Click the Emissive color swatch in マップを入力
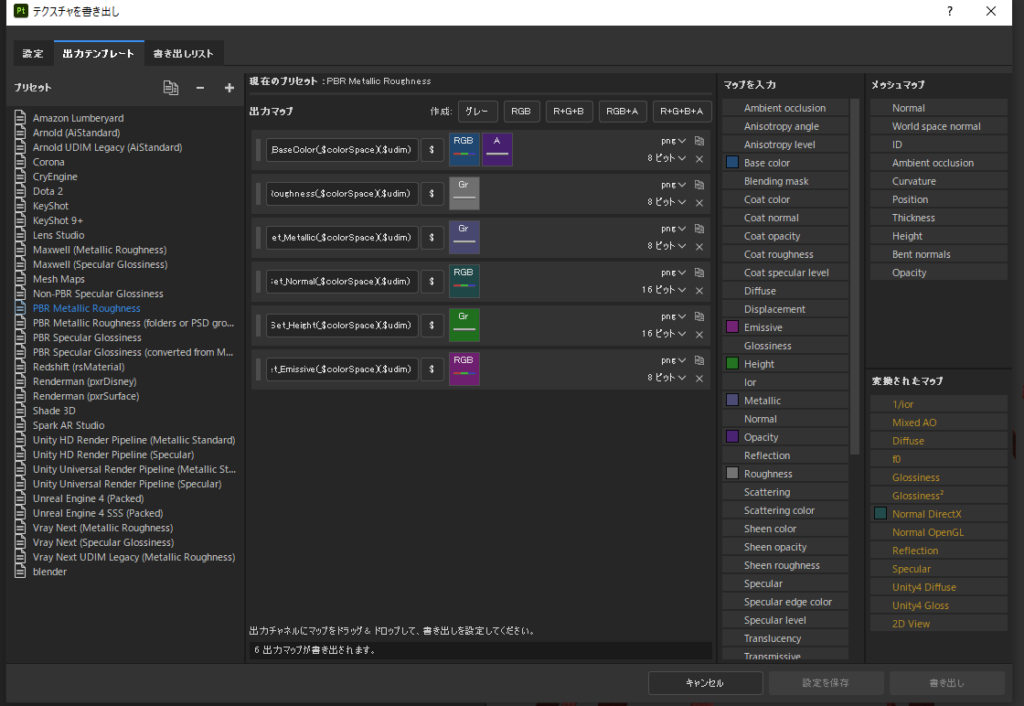Image resolution: width=1024 pixels, height=706 pixels. 731,327
